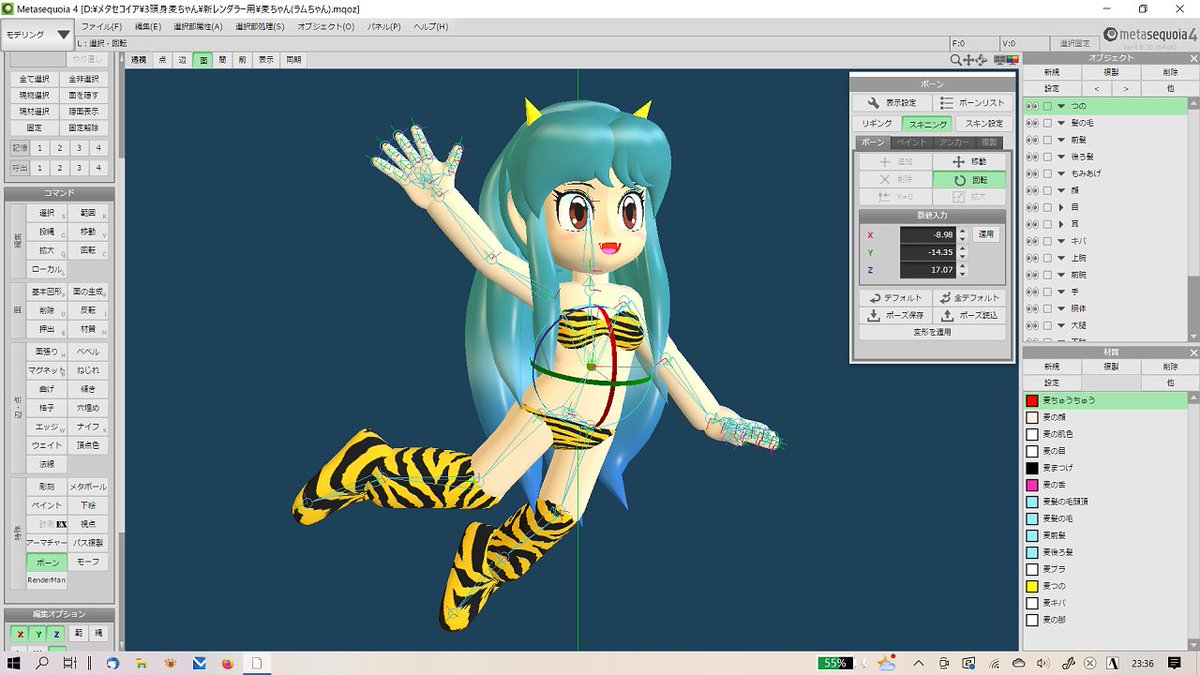Collapse the 胴体 object tree arrow

click(1061, 308)
